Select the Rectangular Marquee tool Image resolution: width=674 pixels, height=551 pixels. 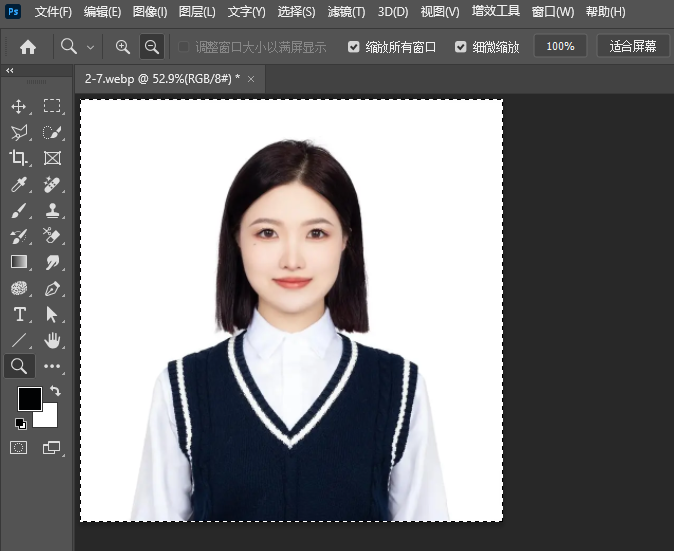point(52,106)
